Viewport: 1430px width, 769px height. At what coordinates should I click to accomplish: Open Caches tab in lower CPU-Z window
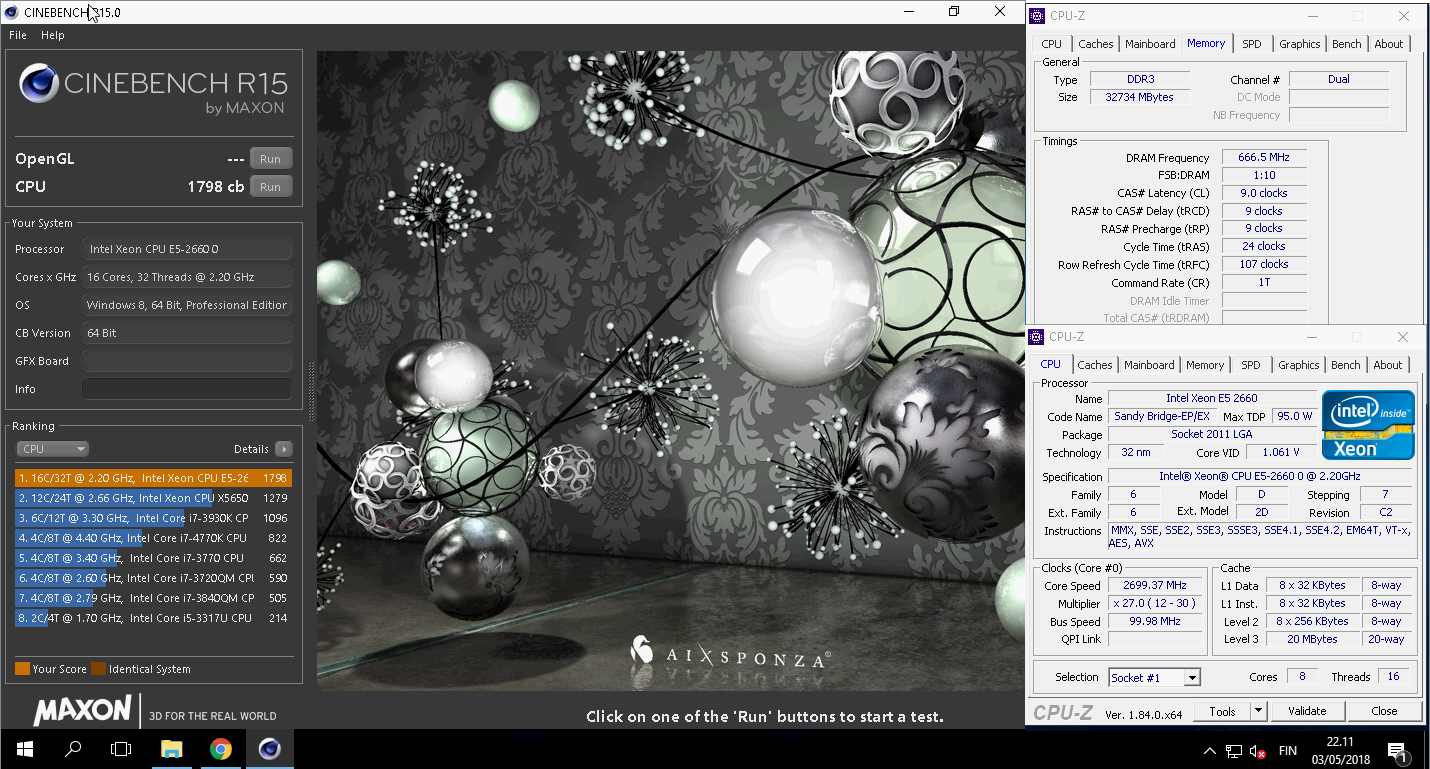point(1094,365)
